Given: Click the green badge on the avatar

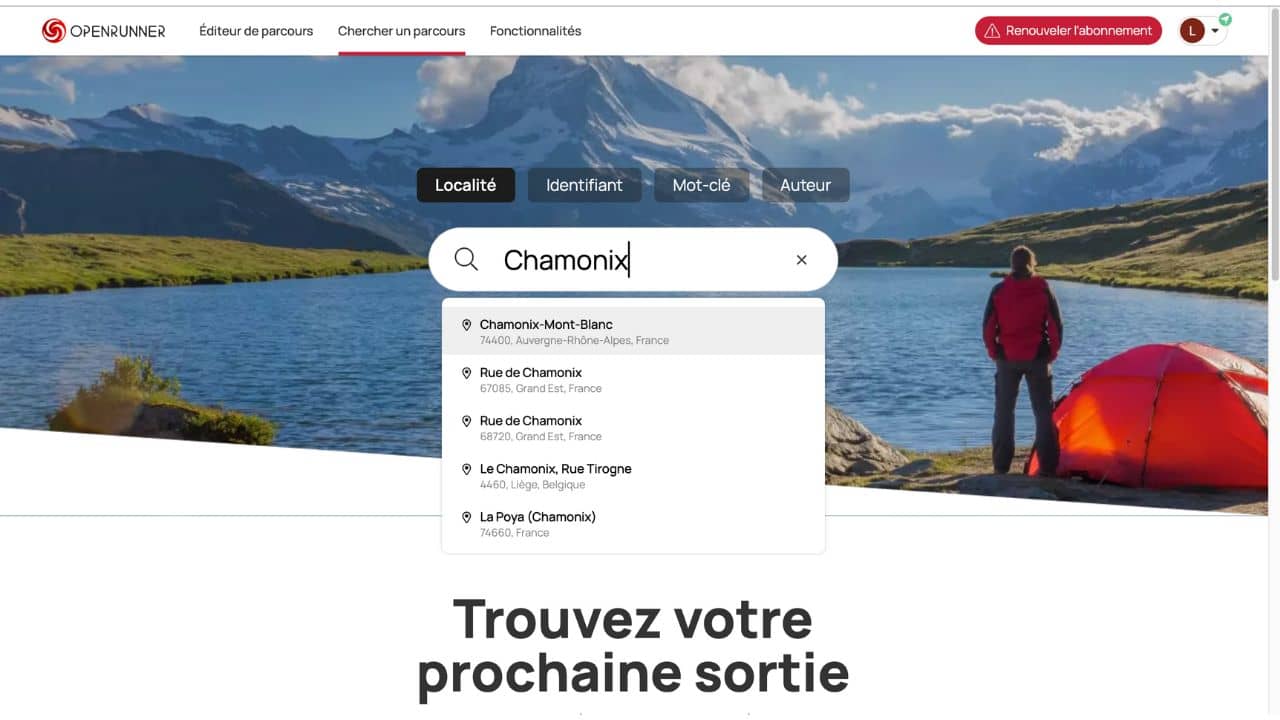Looking at the screenshot, I should [x=1225, y=19].
